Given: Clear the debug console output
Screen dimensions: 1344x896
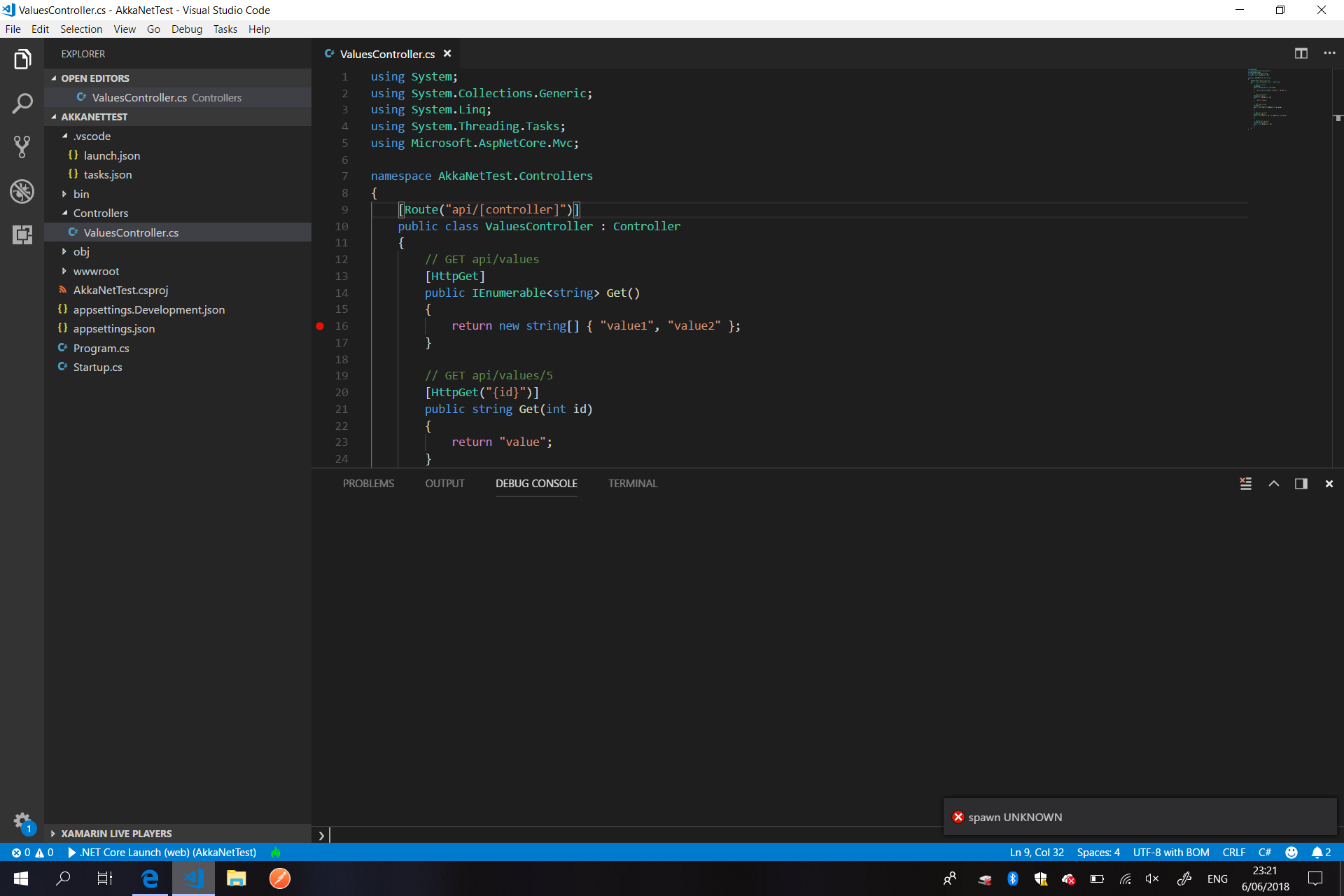Looking at the screenshot, I should tap(1245, 484).
